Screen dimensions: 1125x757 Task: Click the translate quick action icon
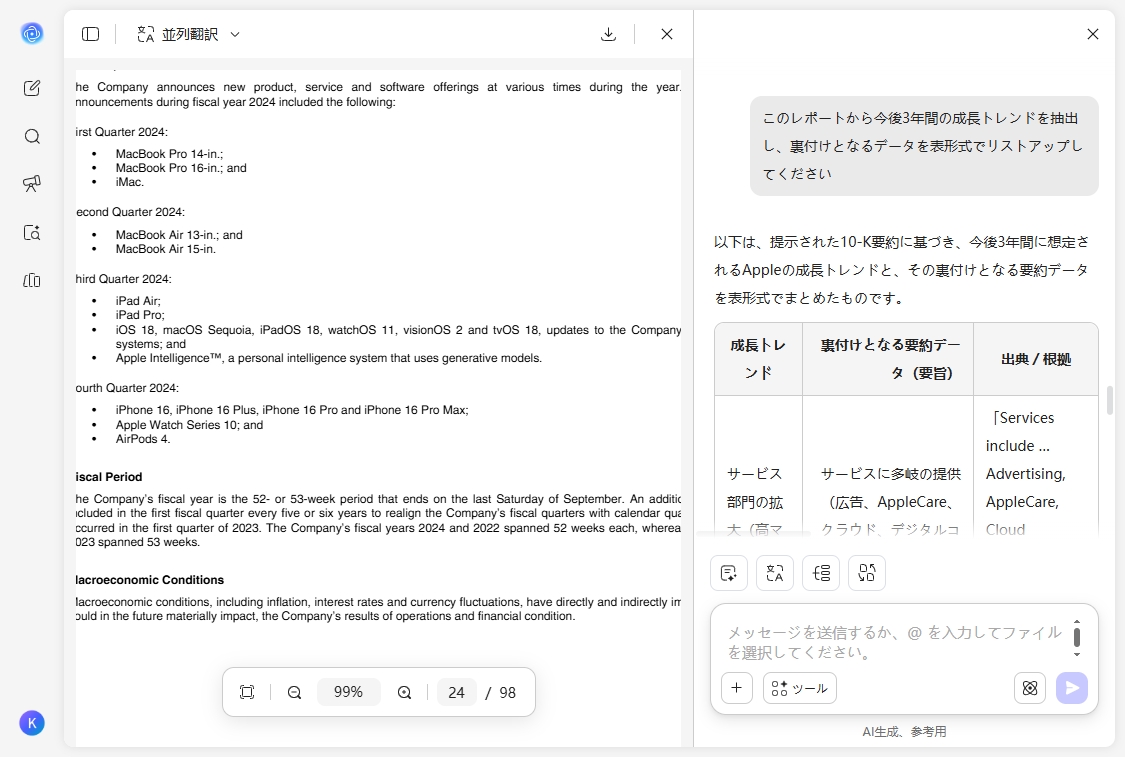pyautogui.click(x=775, y=573)
